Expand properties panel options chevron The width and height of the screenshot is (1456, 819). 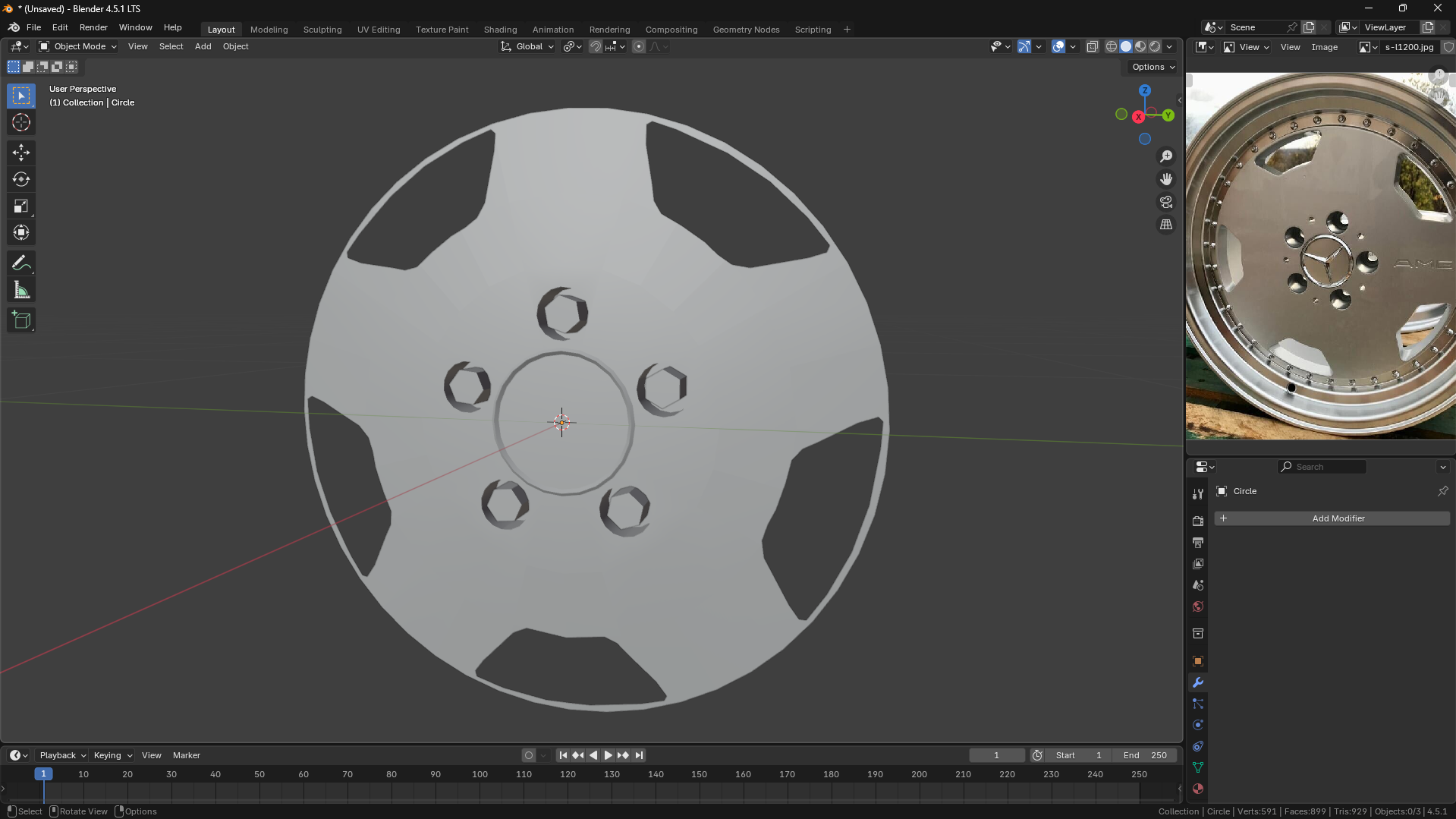click(1443, 467)
